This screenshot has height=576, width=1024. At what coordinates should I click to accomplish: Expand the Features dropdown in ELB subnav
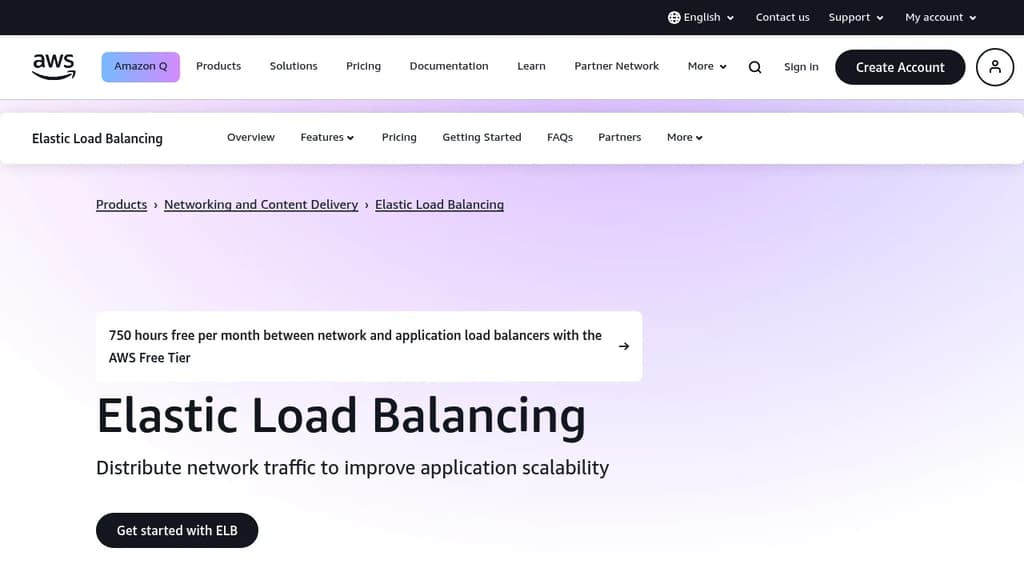[x=327, y=137]
